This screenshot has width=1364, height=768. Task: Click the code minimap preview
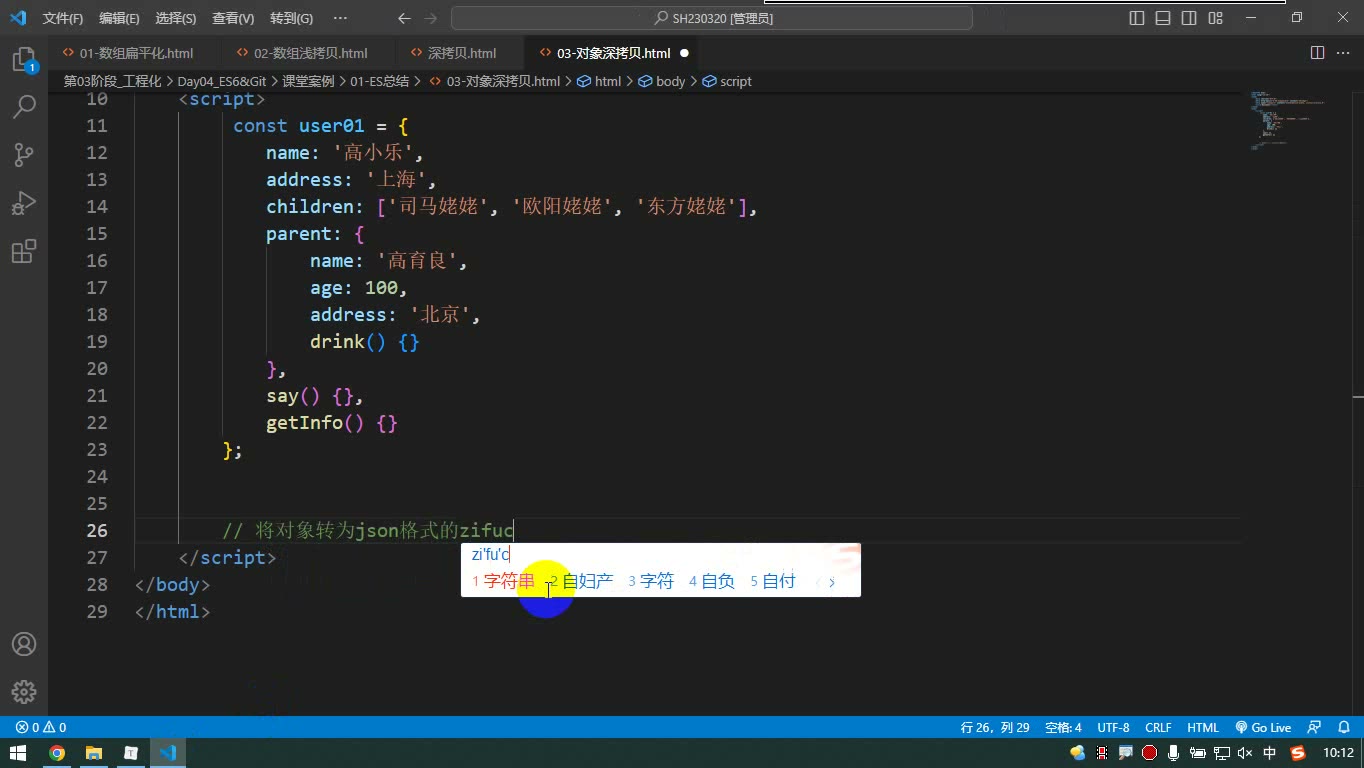(1288, 120)
